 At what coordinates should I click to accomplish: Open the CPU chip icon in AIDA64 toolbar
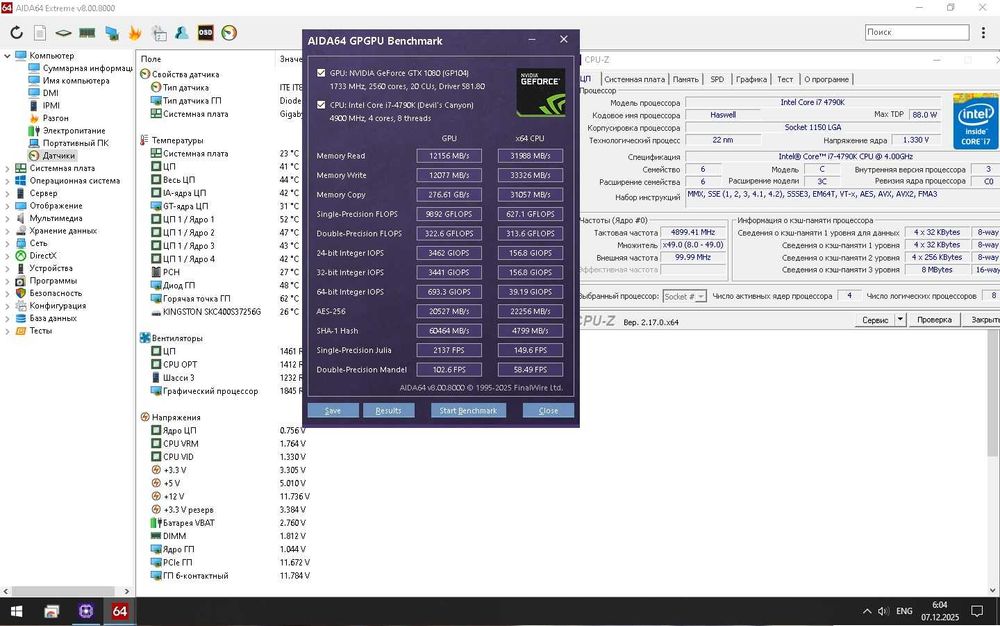63,33
